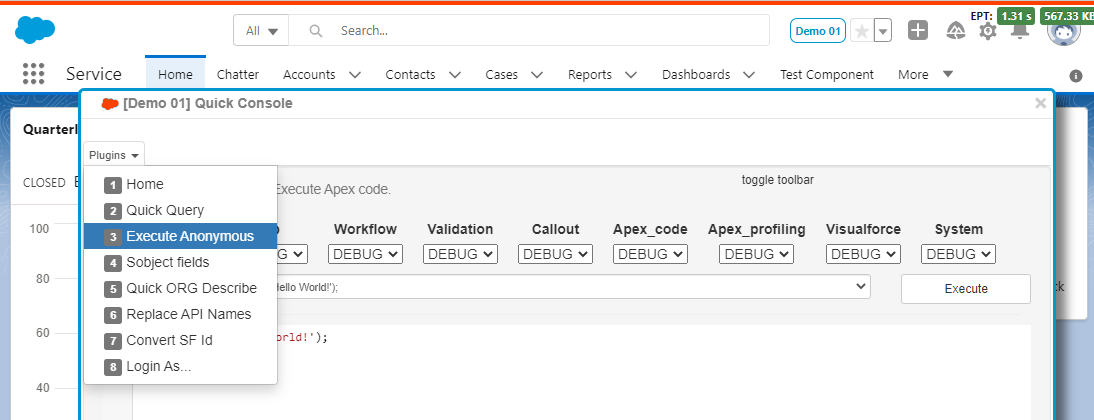
Task: Open the Apex_profiling log level dropdown
Action: 757,254
